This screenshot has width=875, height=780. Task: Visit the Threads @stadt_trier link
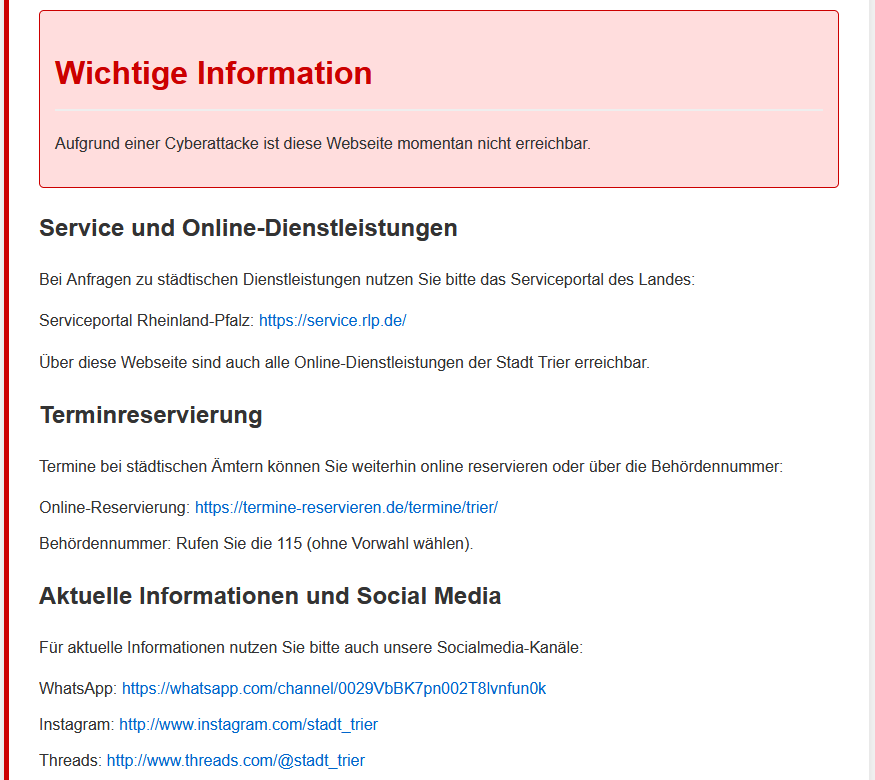[236, 761]
